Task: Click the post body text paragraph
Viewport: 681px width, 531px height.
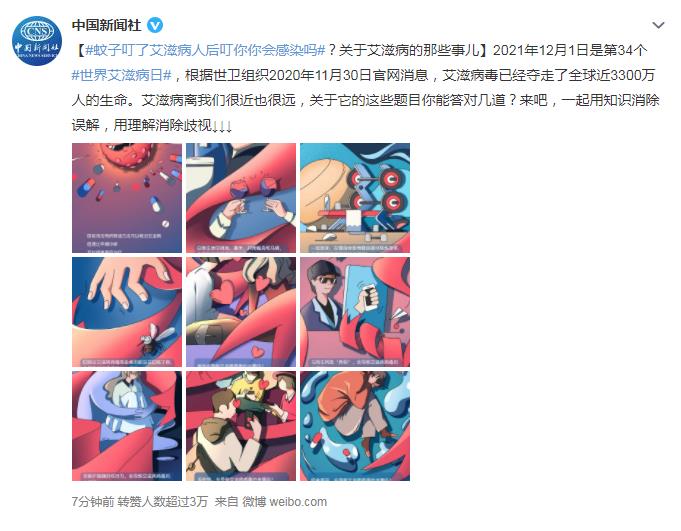Action: click(x=366, y=88)
